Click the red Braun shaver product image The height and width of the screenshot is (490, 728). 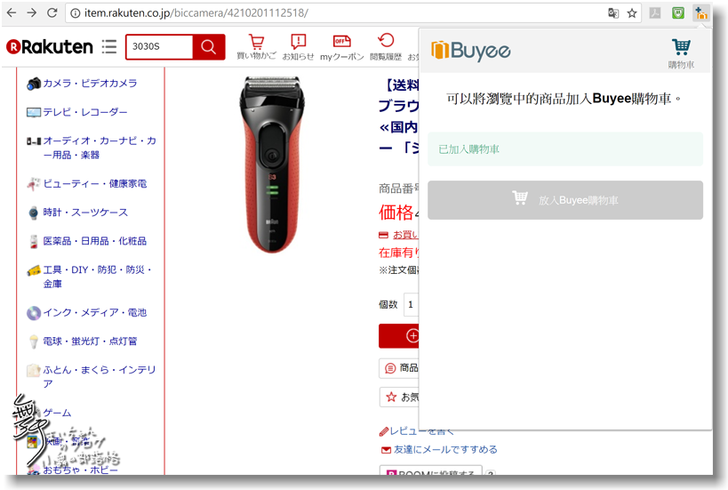(273, 165)
